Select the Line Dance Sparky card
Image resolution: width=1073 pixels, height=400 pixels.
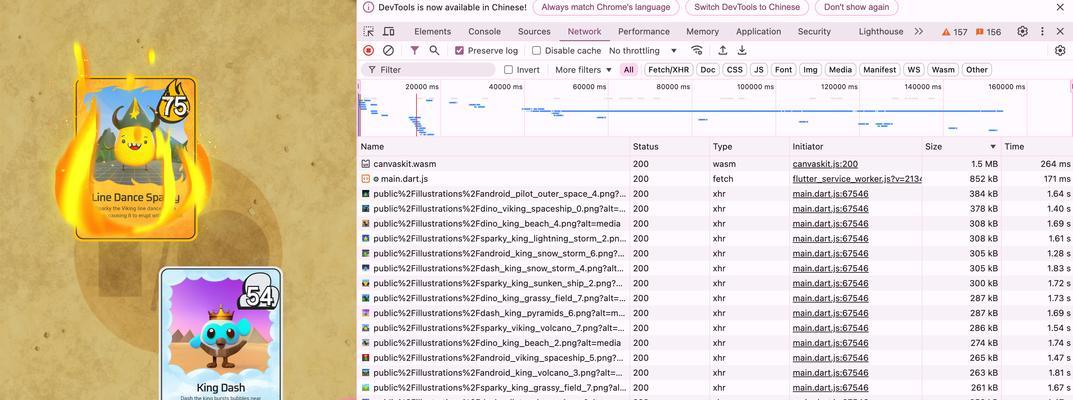(x=135, y=158)
